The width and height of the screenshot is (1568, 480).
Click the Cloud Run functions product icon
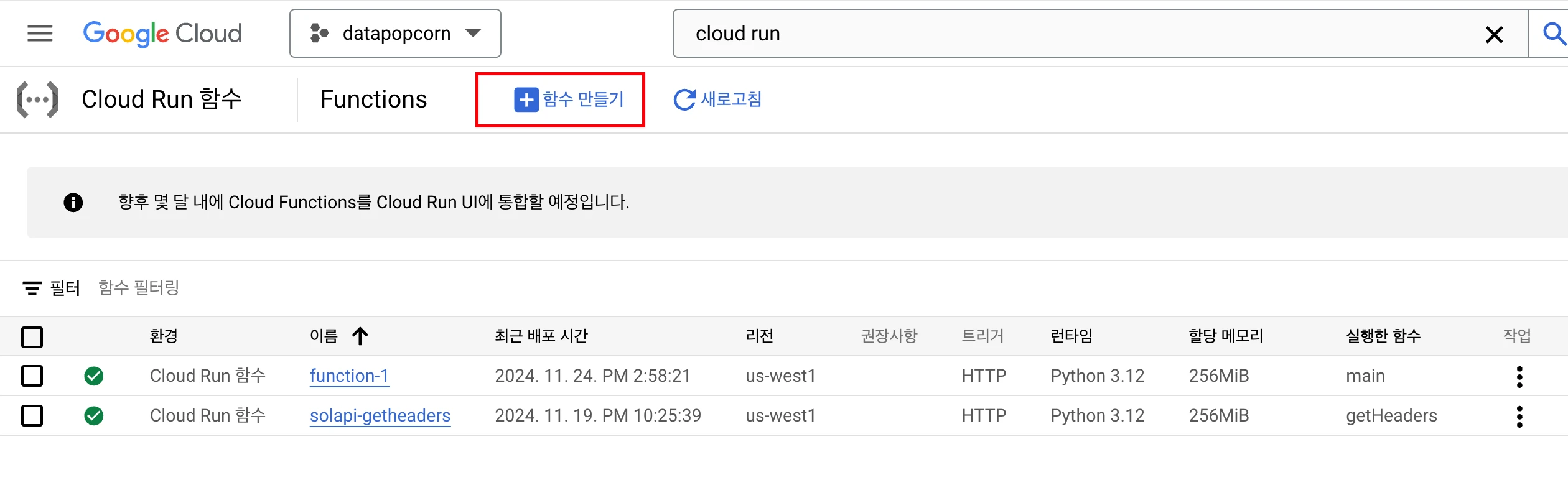pos(37,99)
